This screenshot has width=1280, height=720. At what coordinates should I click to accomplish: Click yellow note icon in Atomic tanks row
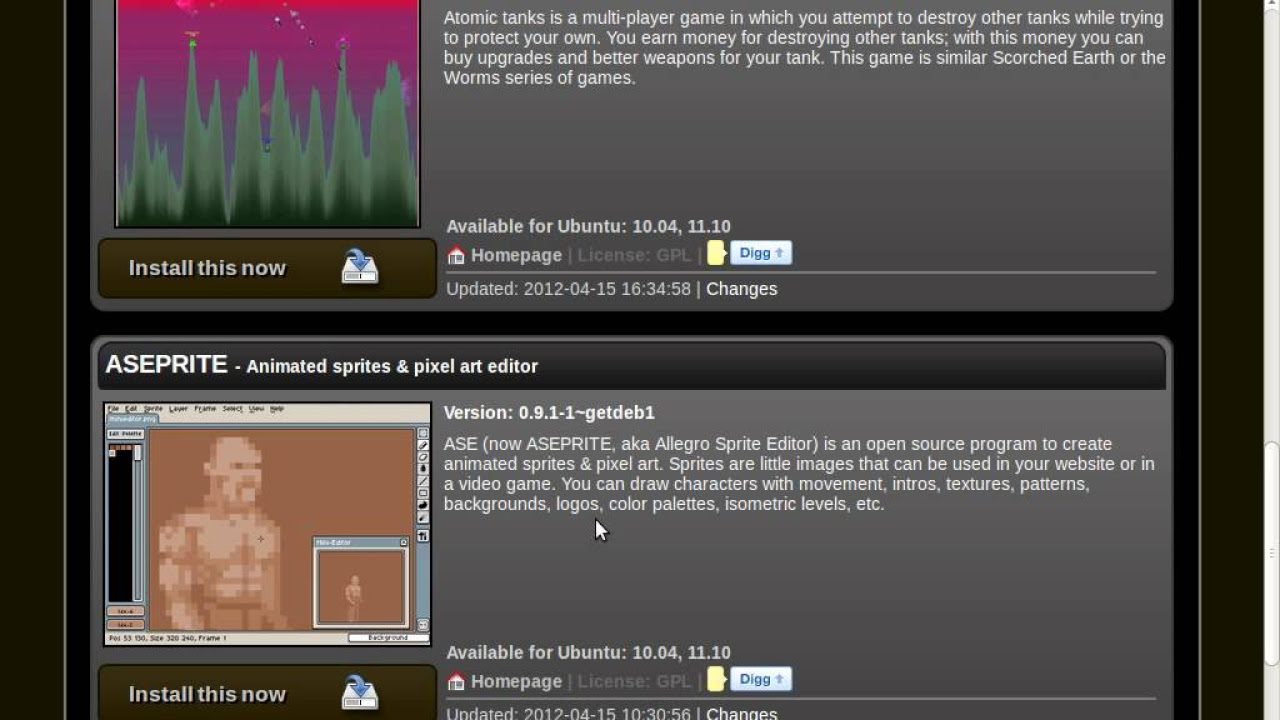[716, 253]
